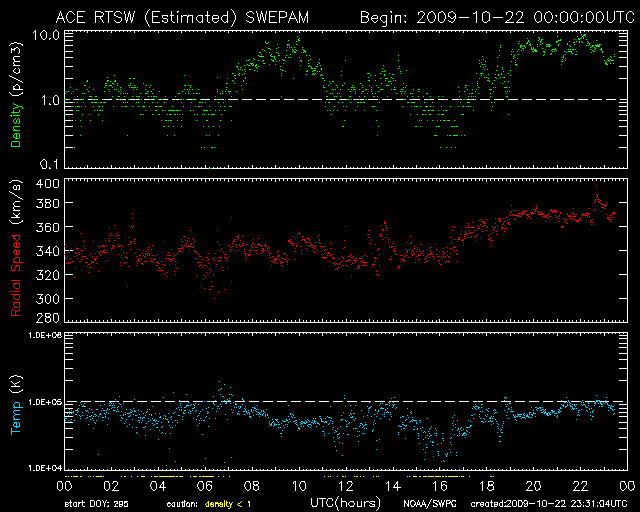This screenshot has width=640, height=512.
Task: Select the yellow "density < 1" caution text
Action: pyautogui.click(x=228, y=504)
